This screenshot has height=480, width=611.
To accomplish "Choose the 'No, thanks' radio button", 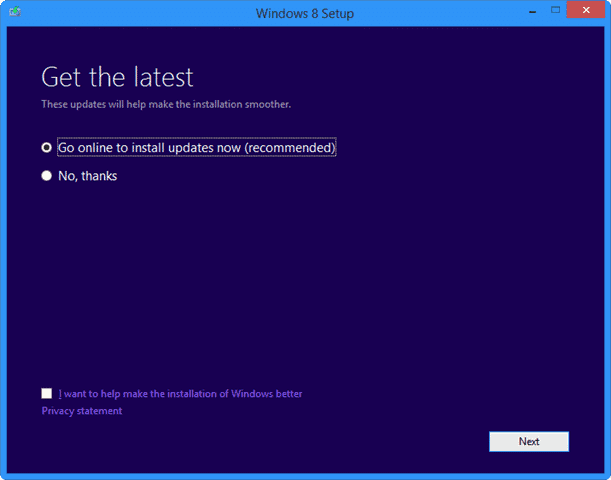I will click(x=47, y=176).
